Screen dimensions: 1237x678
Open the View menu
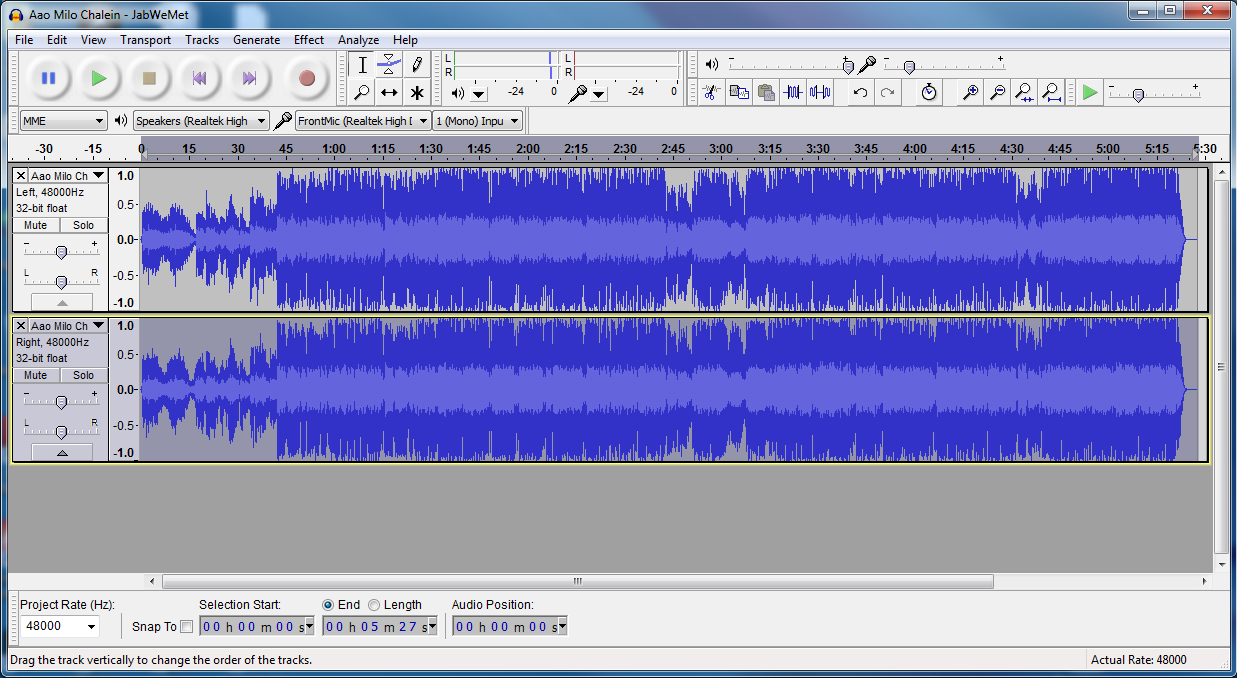pos(93,40)
